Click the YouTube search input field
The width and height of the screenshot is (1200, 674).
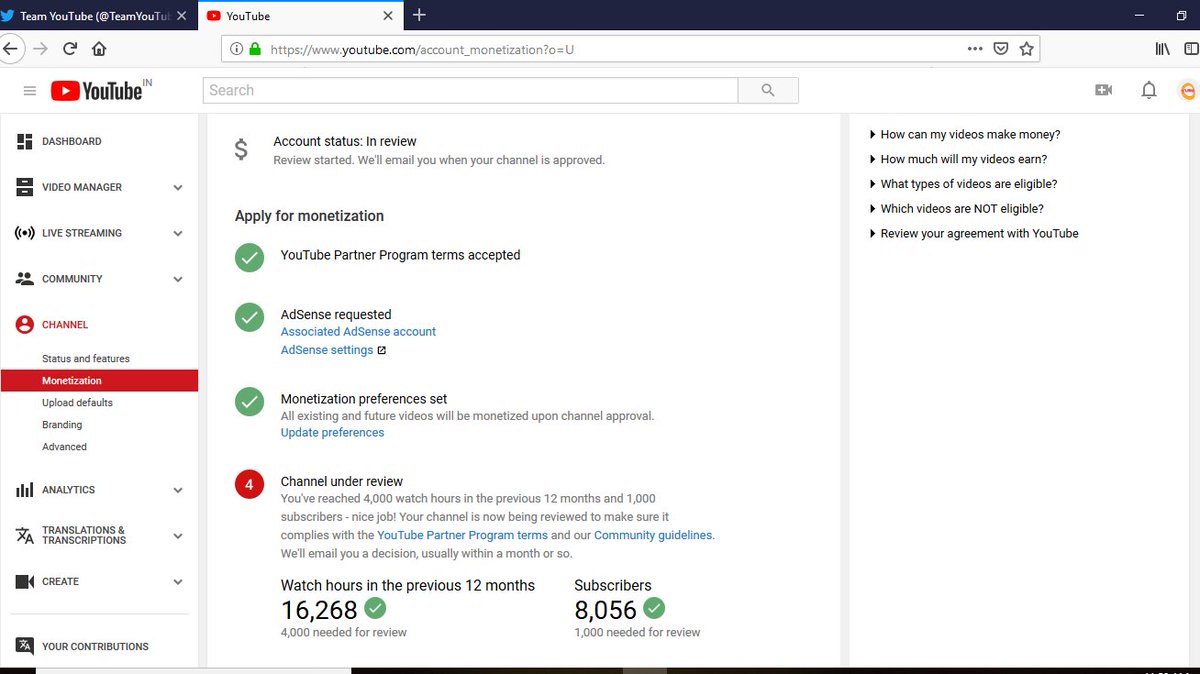click(x=470, y=90)
